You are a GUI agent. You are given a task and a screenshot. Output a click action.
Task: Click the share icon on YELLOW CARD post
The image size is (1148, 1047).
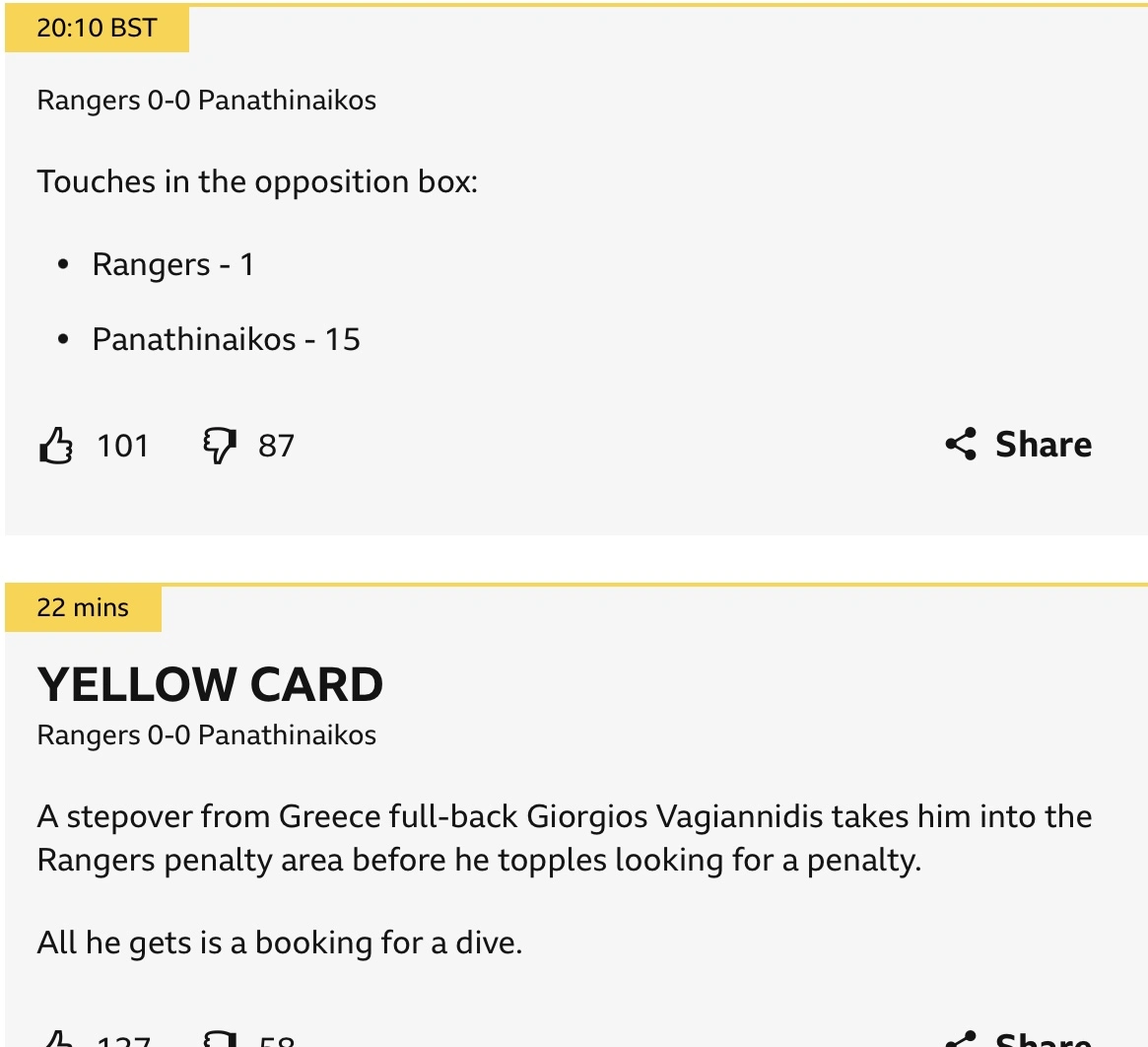(961, 1039)
